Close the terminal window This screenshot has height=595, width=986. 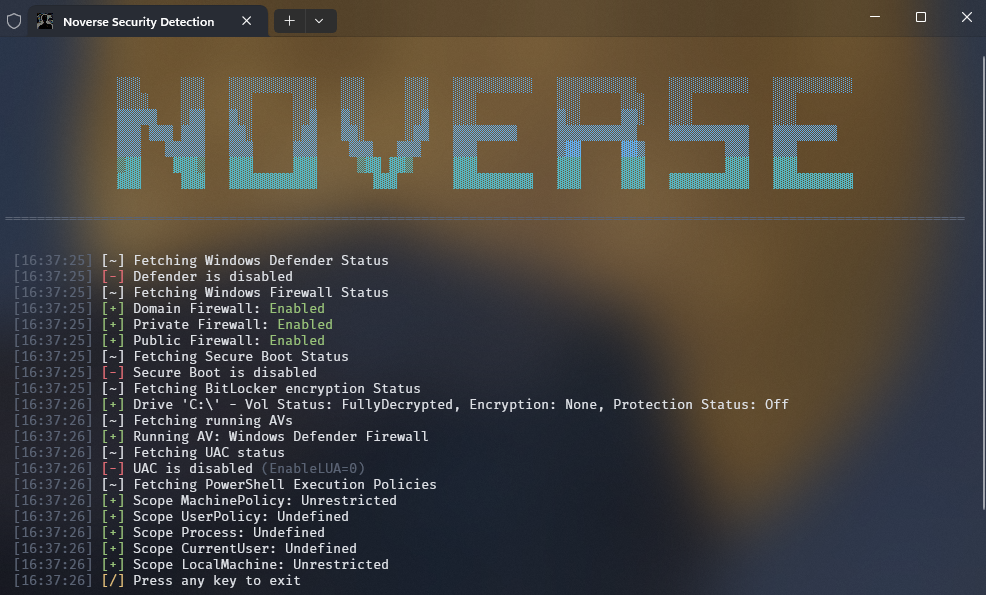pos(967,17)
